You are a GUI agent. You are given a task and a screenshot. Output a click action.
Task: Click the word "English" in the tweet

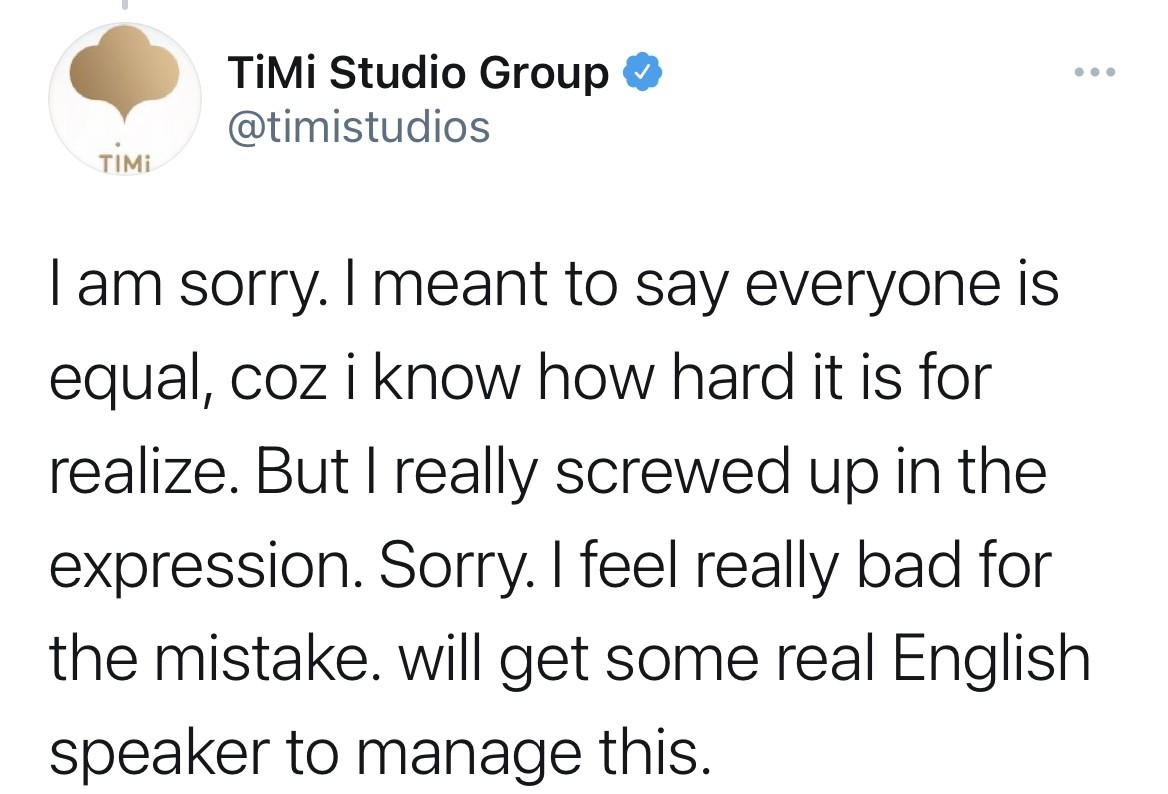pyautogui.click(x=989, y=660)
